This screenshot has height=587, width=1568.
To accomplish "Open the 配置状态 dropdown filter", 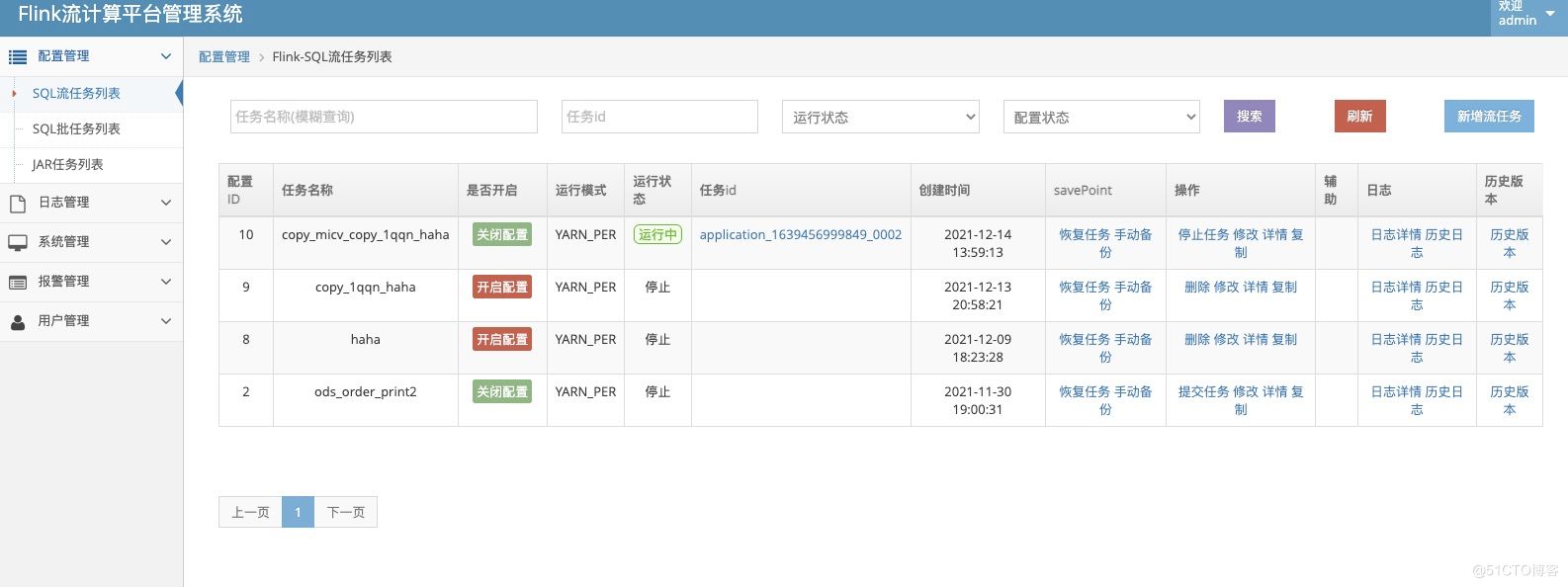I will pyautogui.click(x=1101, y=117).
